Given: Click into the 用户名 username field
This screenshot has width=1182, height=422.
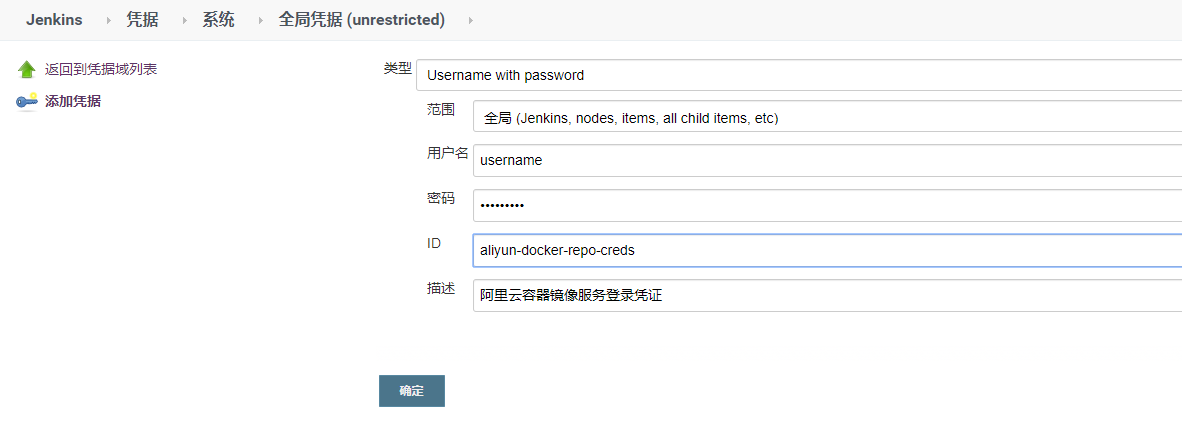Looking at the screenshot, I should (x=828, y=161).
